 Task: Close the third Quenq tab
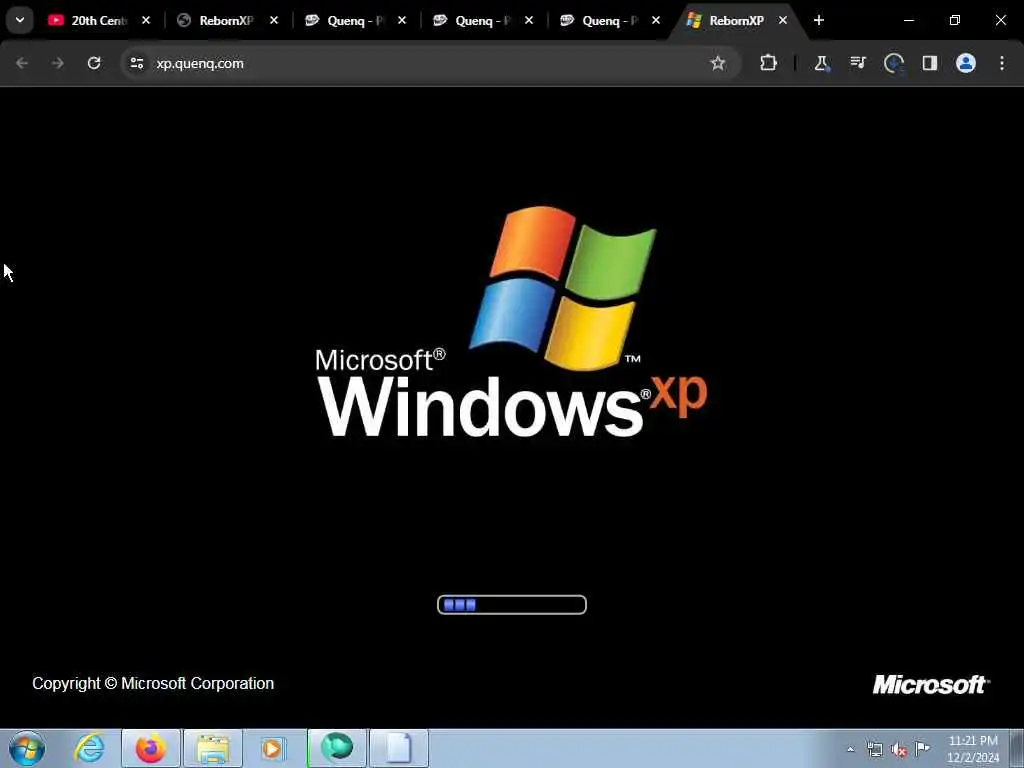pyautogui.click(x=656, y=21)
